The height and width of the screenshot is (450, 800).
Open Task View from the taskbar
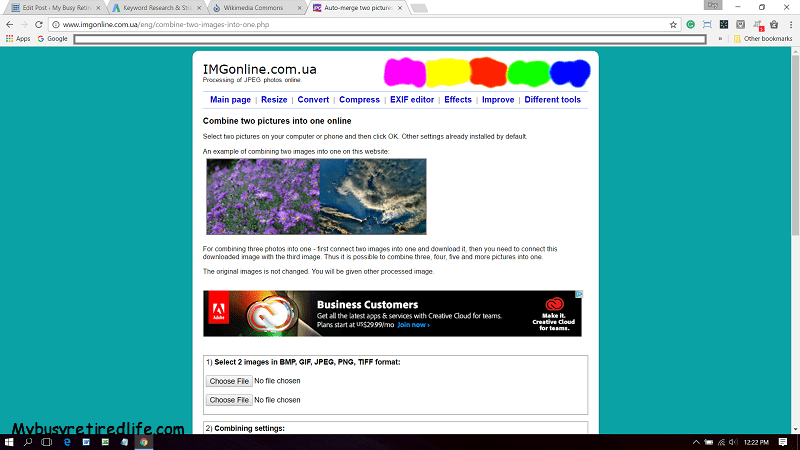tap(48, 441)
